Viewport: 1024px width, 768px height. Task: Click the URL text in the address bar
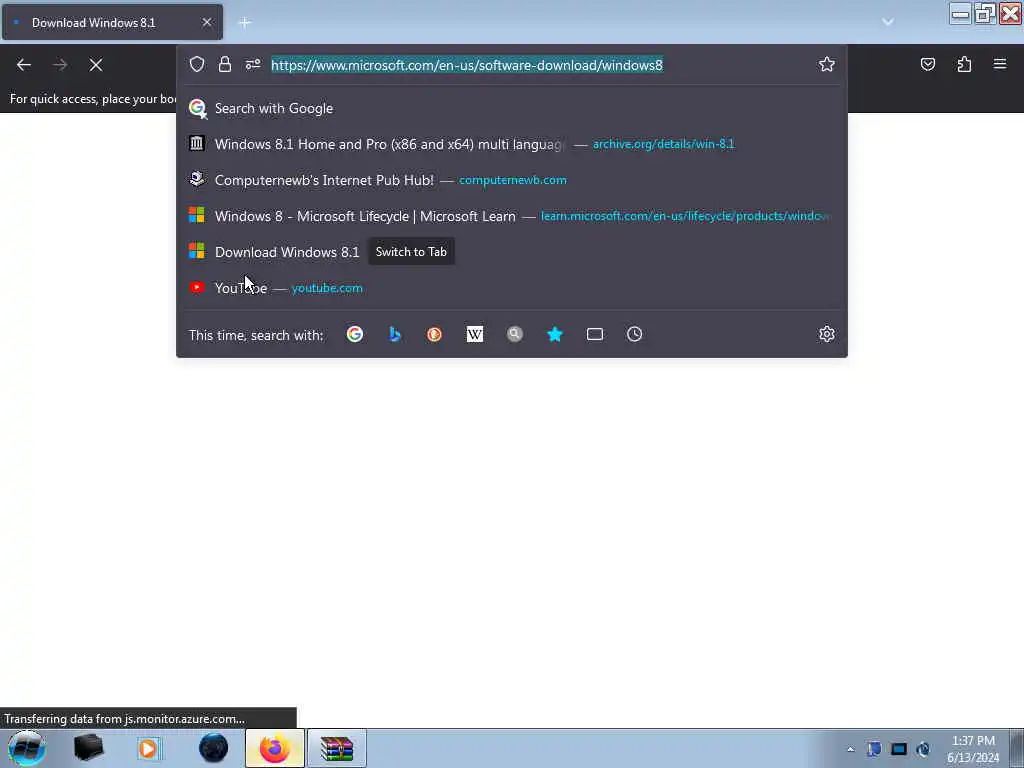(467, 65)
